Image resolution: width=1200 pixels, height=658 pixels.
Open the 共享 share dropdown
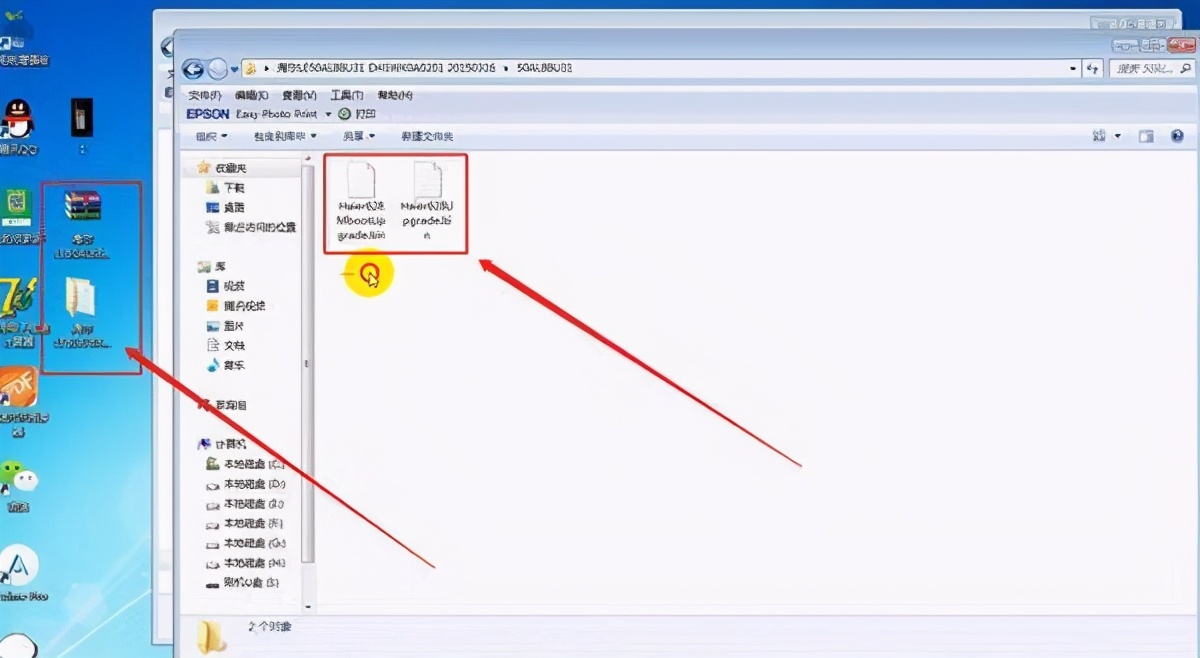pyautogui.click(x=358, y=136)
